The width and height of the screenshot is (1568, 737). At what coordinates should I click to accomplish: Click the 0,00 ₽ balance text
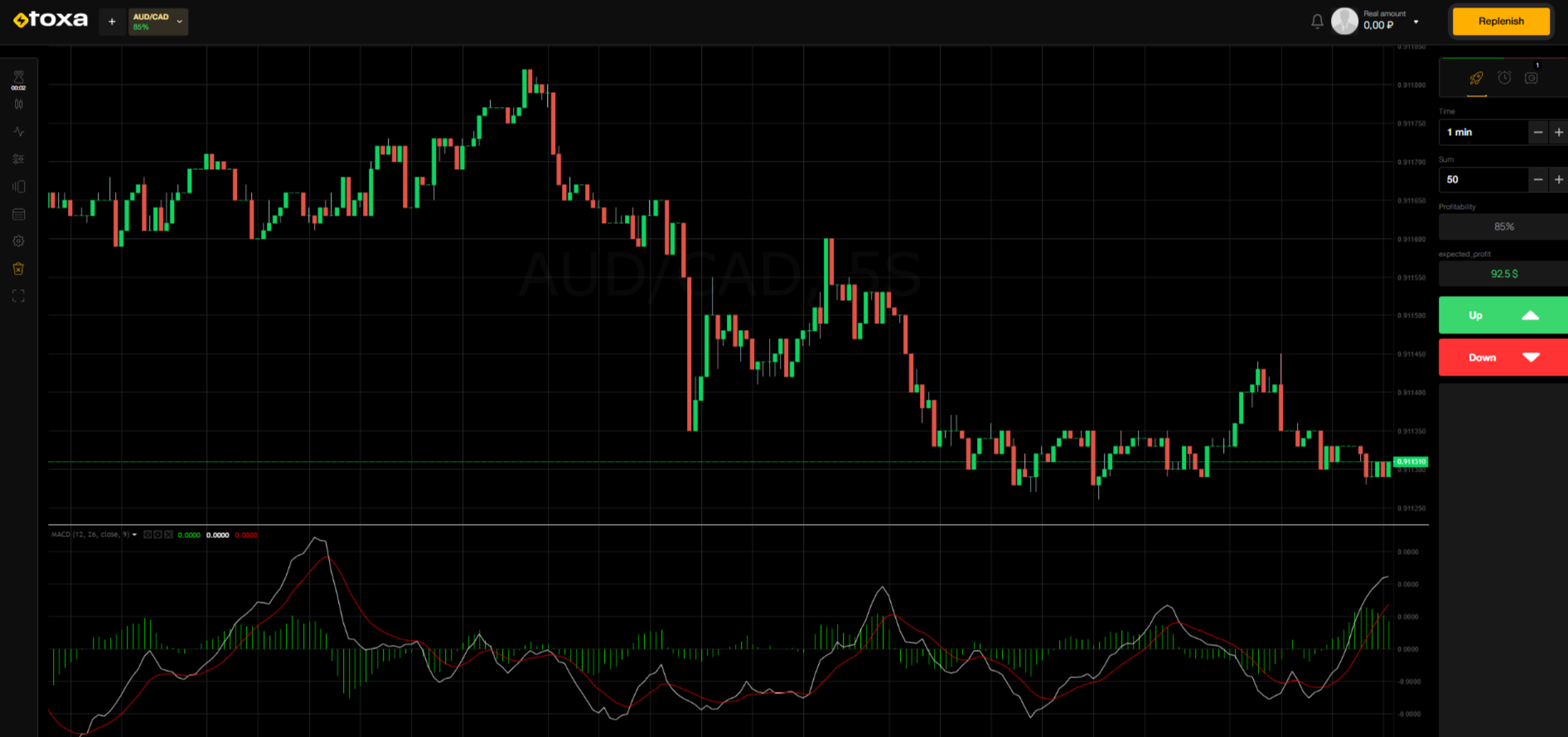(x=1378, y=26)
